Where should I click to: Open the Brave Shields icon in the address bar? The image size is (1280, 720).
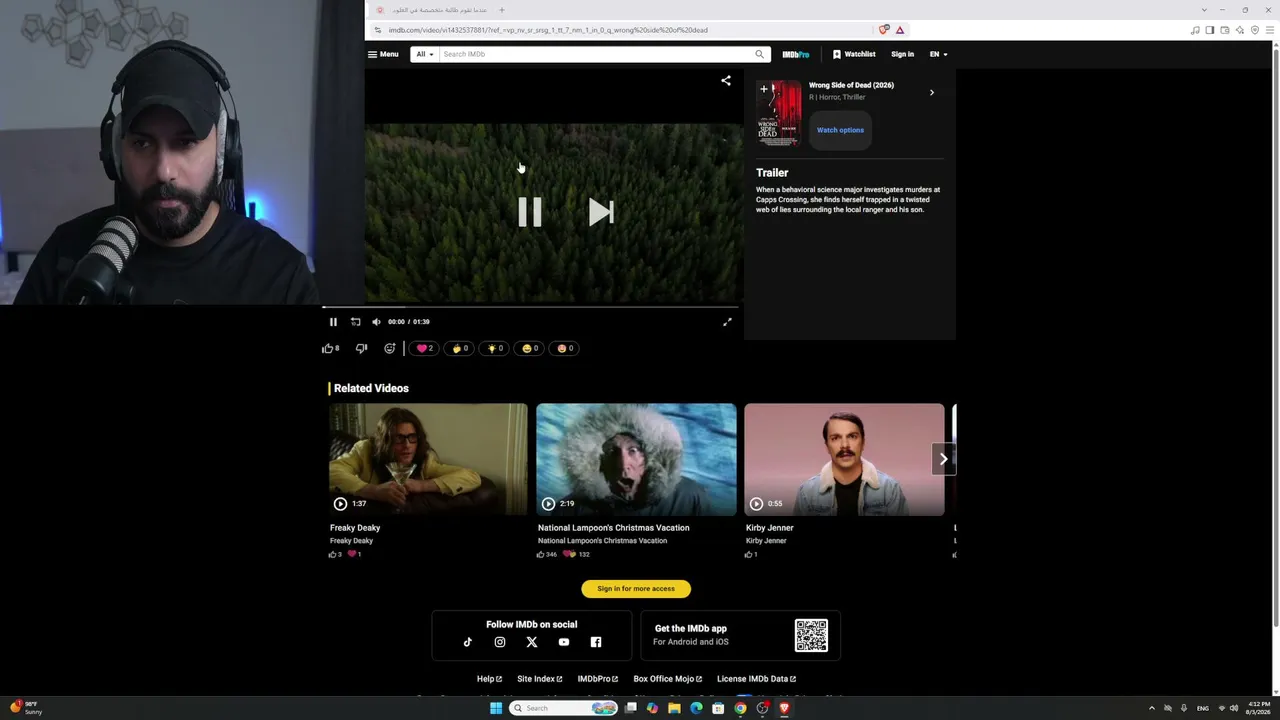[x=884, y=30]
